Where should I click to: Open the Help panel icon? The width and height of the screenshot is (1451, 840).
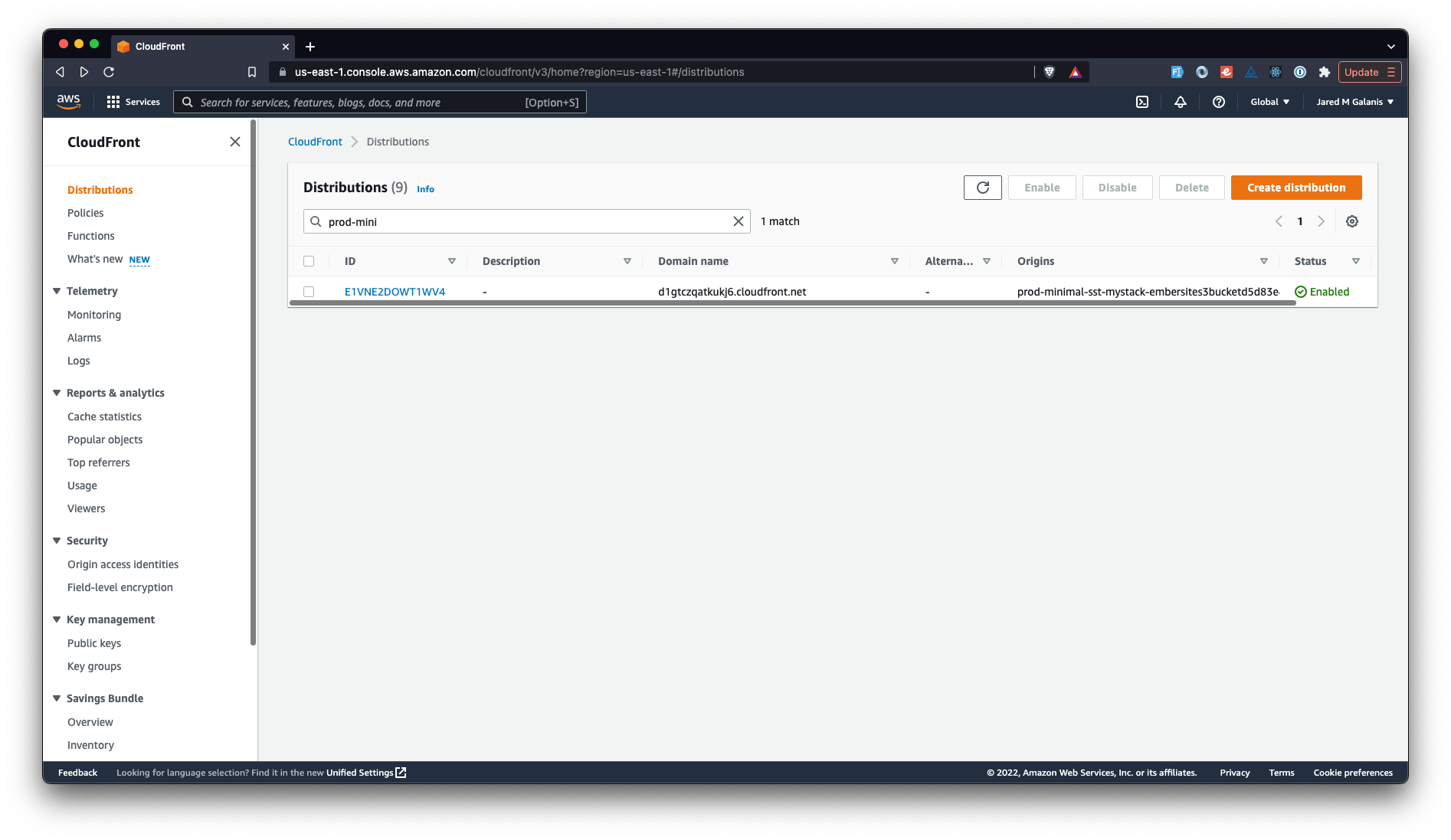[1219, 102]
